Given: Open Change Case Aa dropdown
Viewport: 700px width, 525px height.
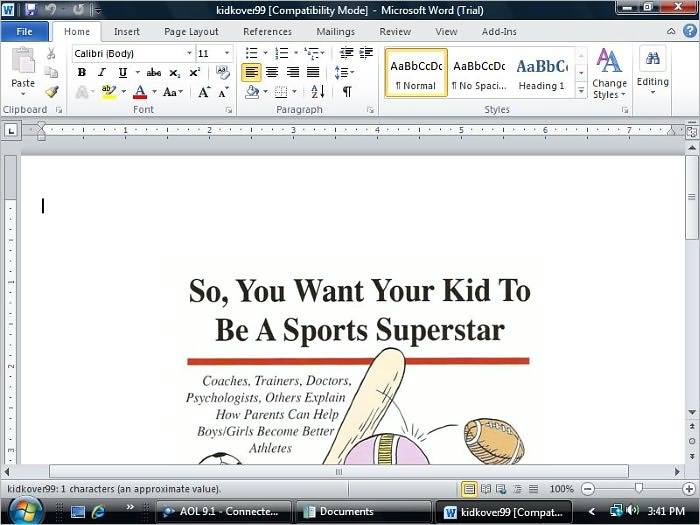Looking at the screenshot, I should [172, 92].
